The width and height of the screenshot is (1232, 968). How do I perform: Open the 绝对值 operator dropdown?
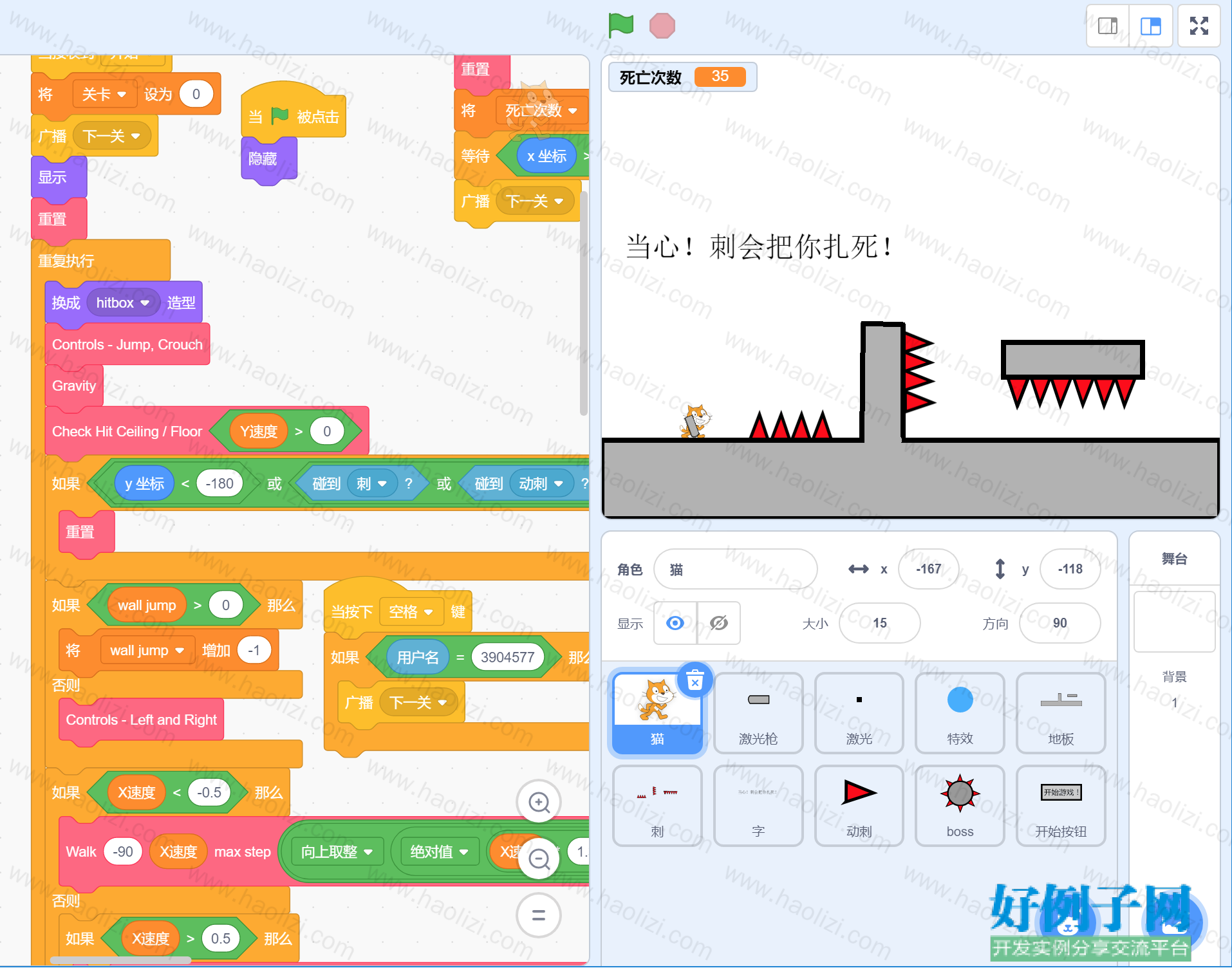tap(439, 852)
